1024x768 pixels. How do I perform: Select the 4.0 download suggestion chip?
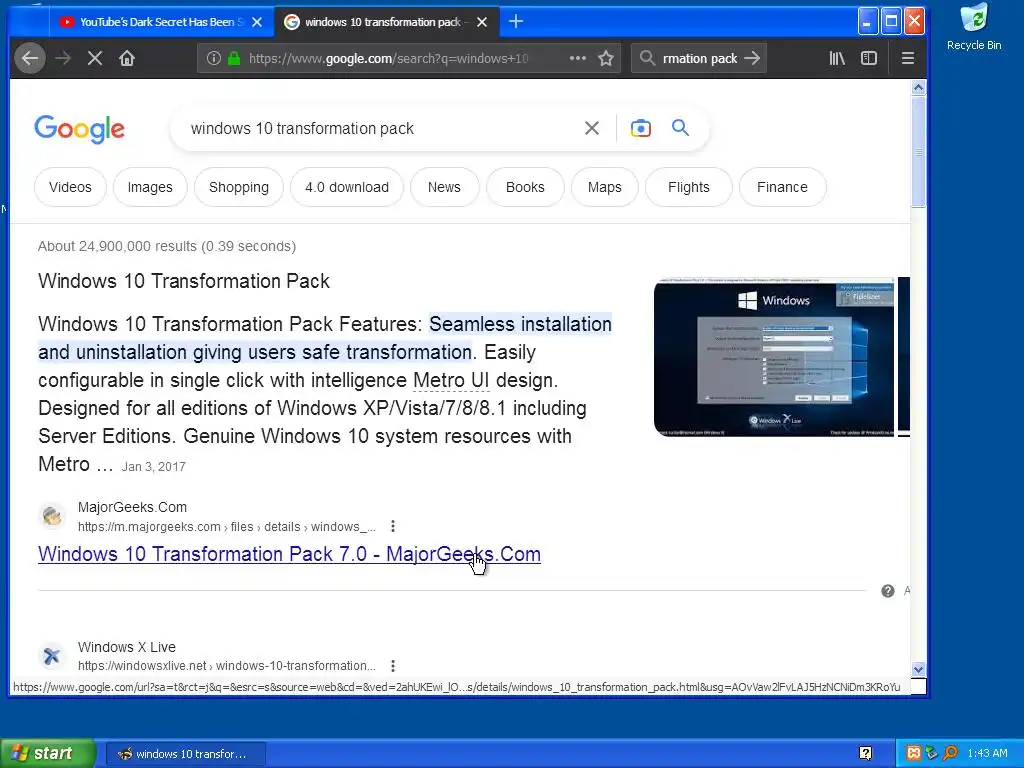347,187
